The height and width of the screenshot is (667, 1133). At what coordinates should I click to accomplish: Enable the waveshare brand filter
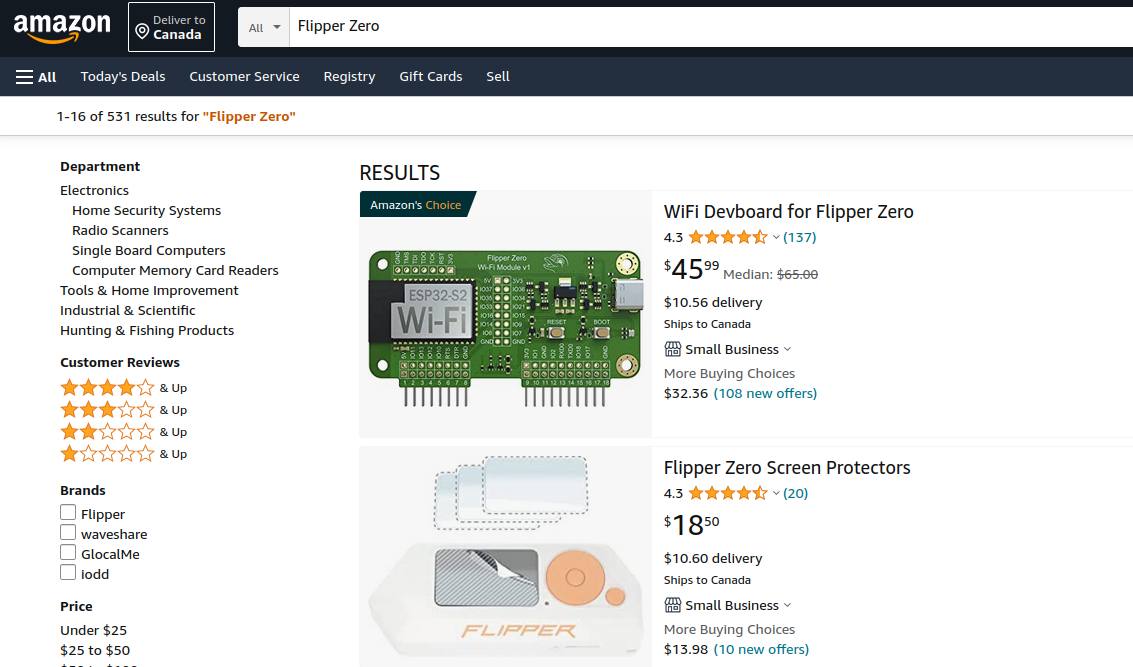click(x=68, y=533)
